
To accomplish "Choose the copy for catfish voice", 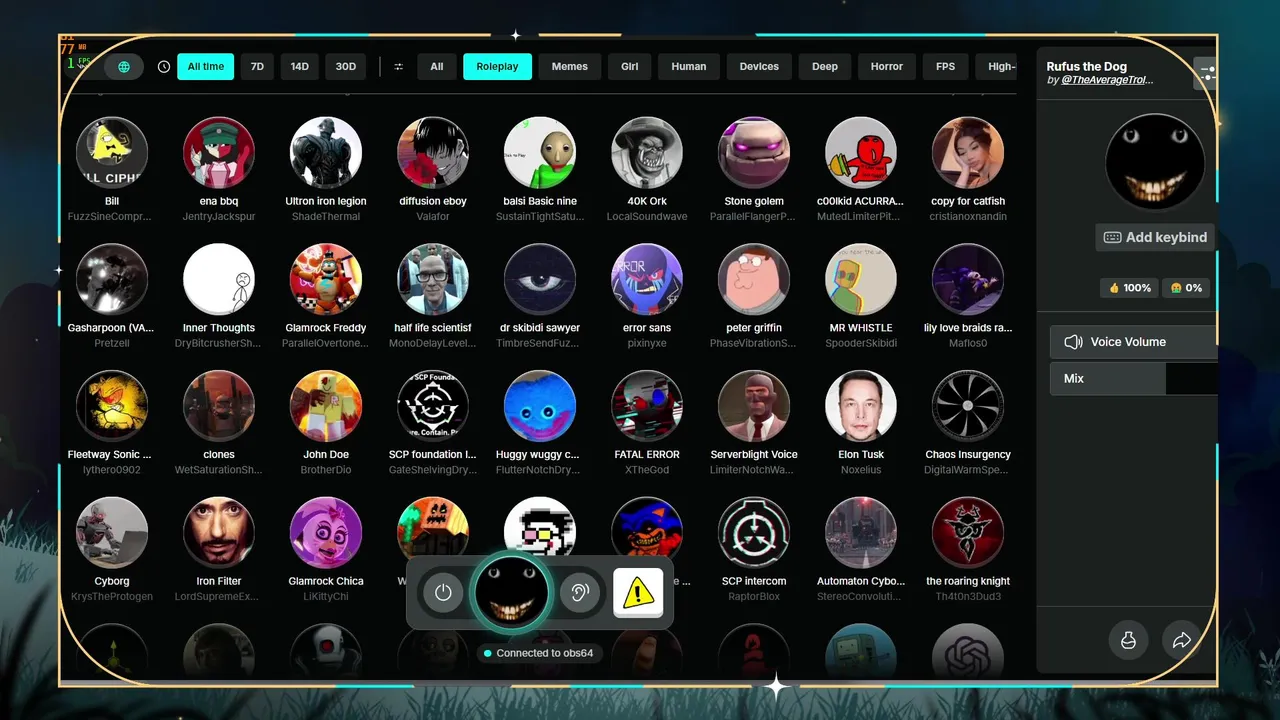I will (968, 153).
